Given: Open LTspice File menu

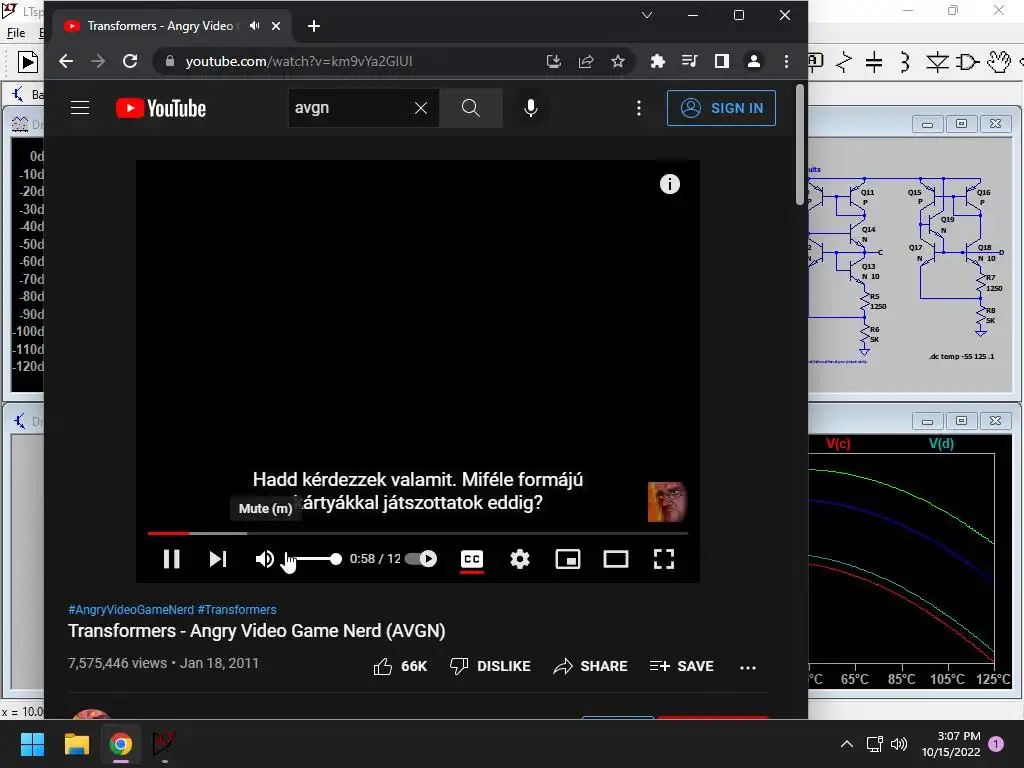Looking at the screenshot, I should click(16, 33).
